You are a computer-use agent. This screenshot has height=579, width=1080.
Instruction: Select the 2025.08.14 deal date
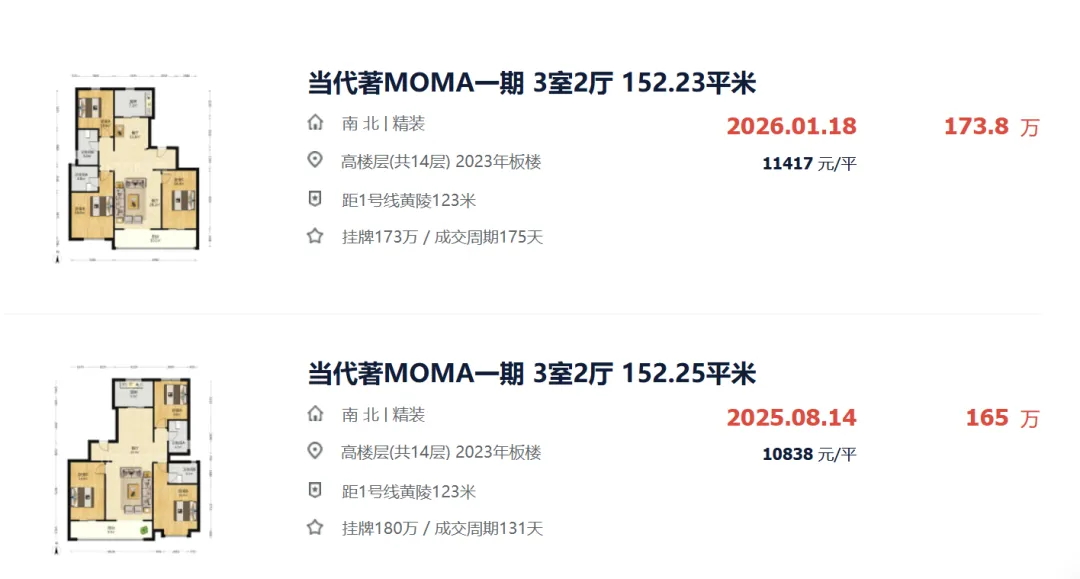point(791,417)
